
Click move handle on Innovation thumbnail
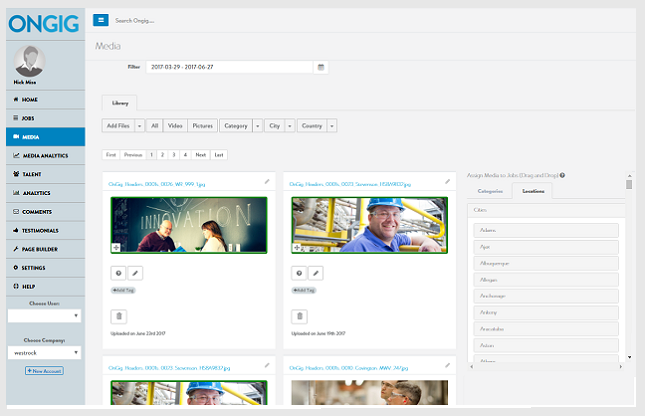click(x=116, y=247)
